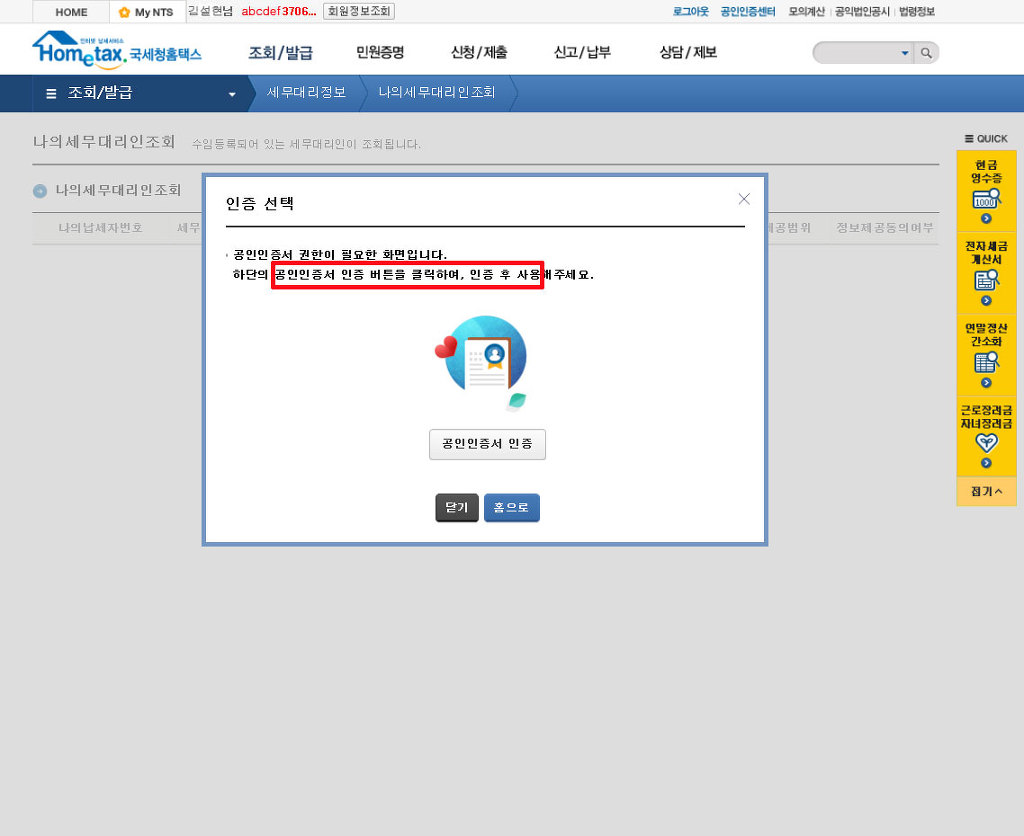1024x836 pixels.
Task: Collapse the quick menu with 접기
Action: pos(986,491)
